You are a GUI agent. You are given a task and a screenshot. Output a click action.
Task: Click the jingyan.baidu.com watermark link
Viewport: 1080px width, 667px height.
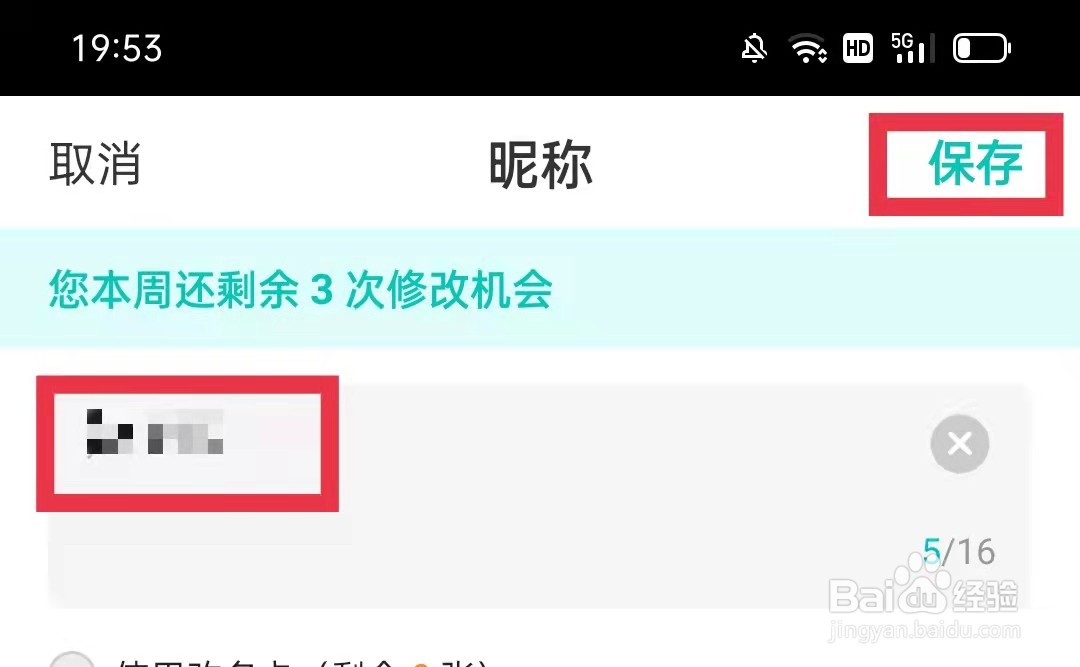924,629
